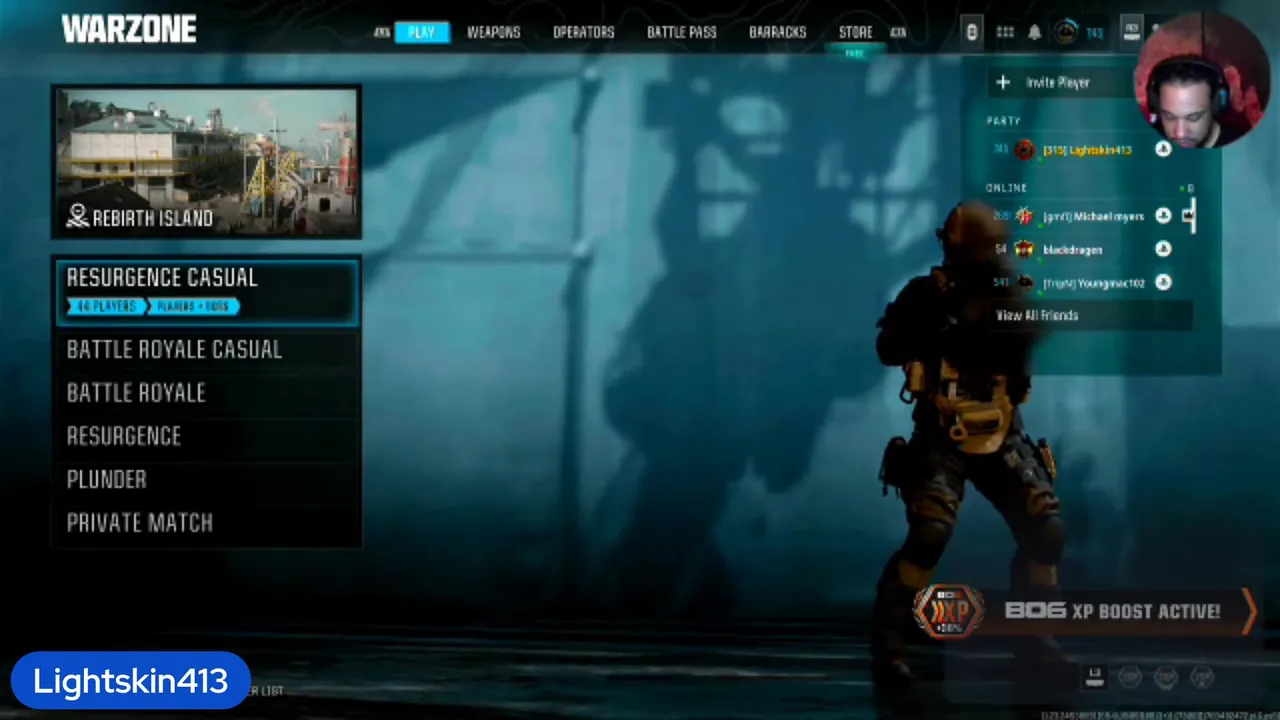
Task: Click the ONLINE section header
Action: [x=1006, y=188]
